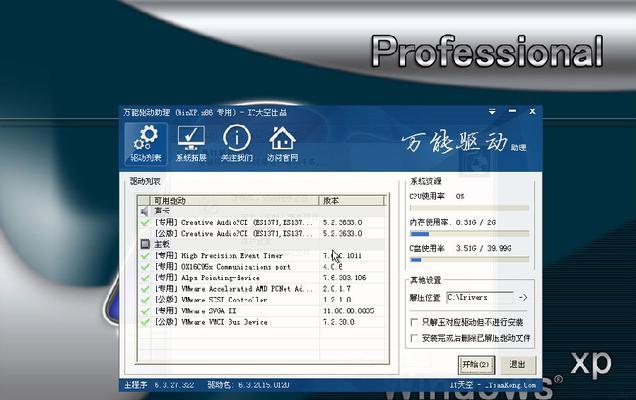Click the 解压位置 C:\Drivers path field
Viewport: 636px width, 400px height.
click(479, 297)
